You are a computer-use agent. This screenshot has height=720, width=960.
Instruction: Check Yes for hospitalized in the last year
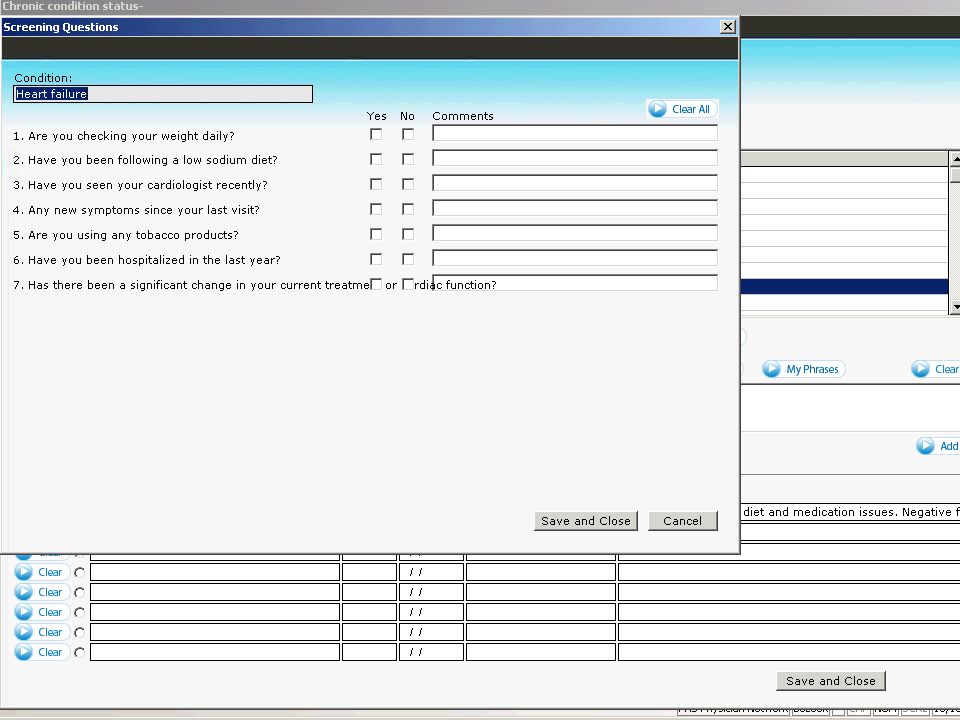(376, 260)
